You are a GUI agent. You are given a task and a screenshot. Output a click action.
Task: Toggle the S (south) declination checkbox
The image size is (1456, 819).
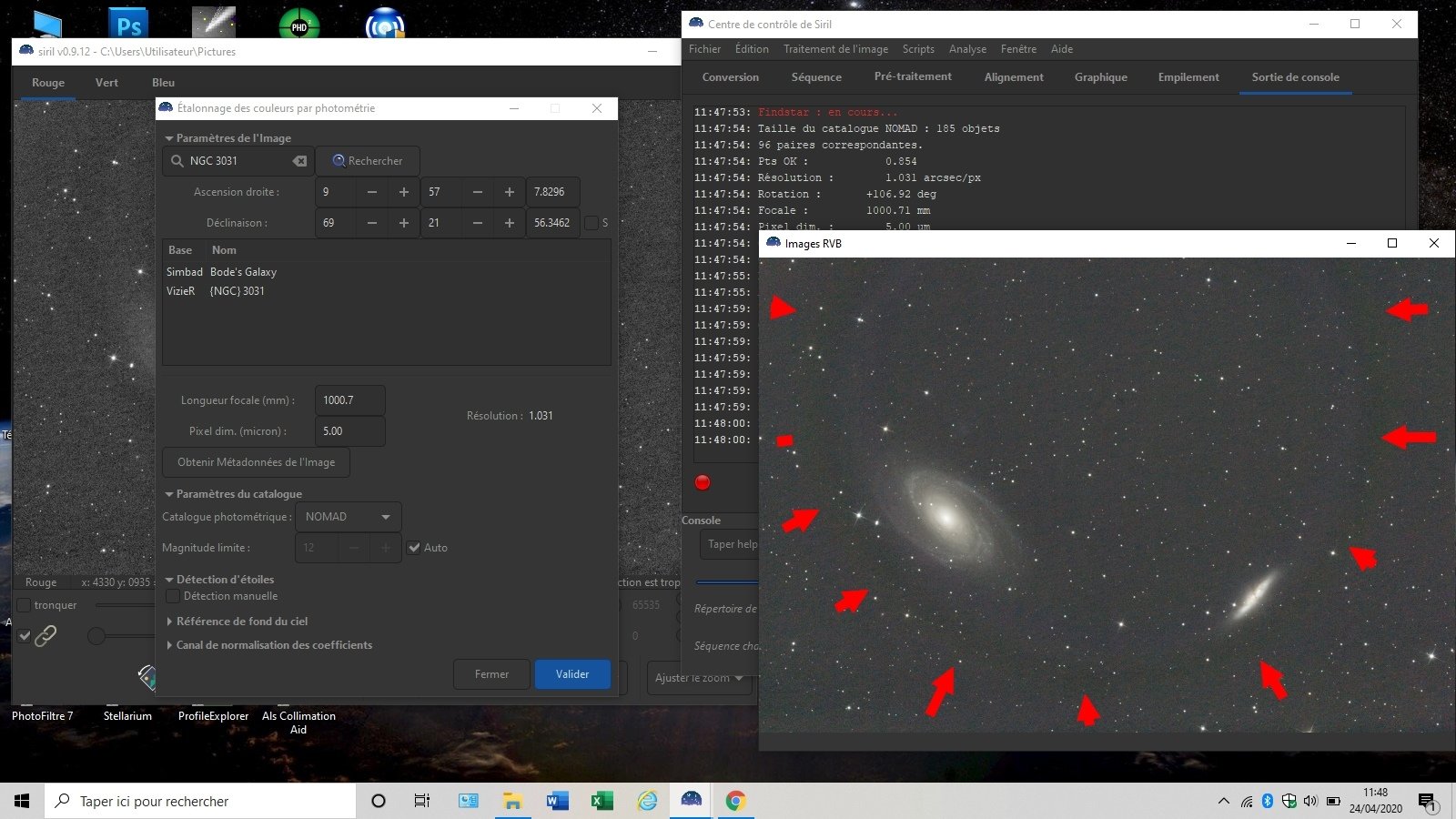[x=591, y=223]
